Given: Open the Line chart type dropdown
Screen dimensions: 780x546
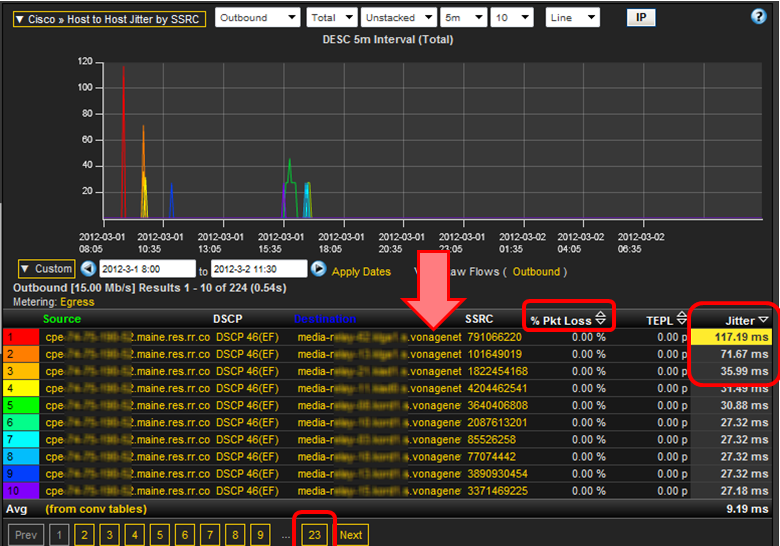Looking at the screenshot, I should pos(572,18).
